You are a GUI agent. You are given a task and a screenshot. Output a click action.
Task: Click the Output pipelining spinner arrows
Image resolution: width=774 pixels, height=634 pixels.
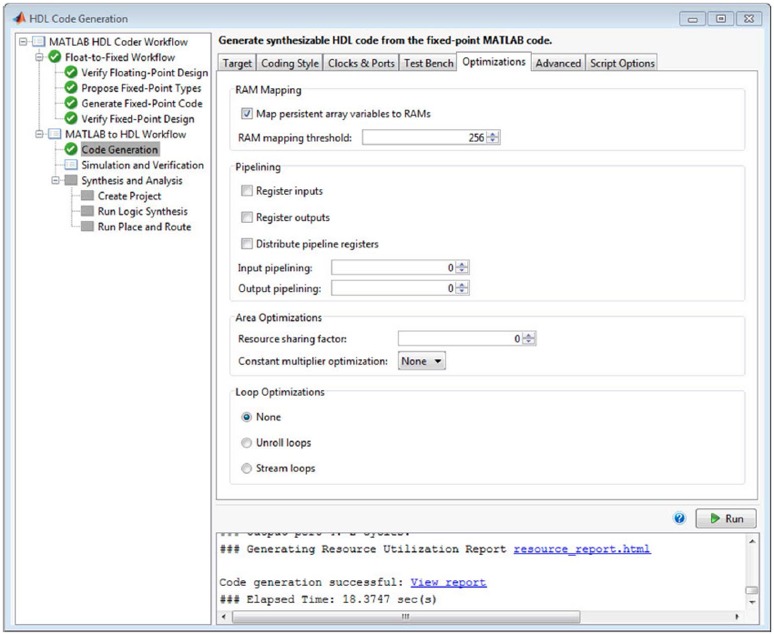462,288
